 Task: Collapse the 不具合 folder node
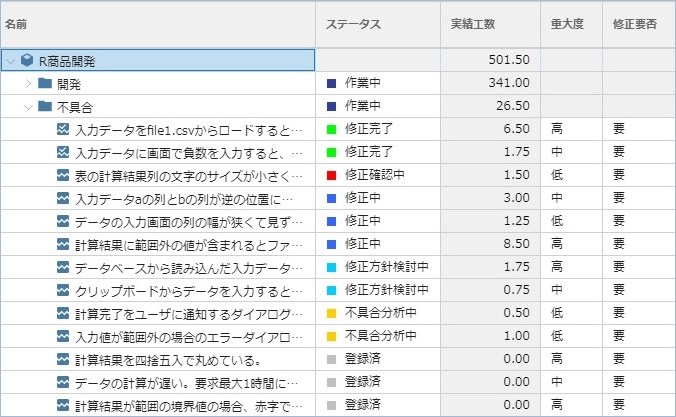coord(28,106)
